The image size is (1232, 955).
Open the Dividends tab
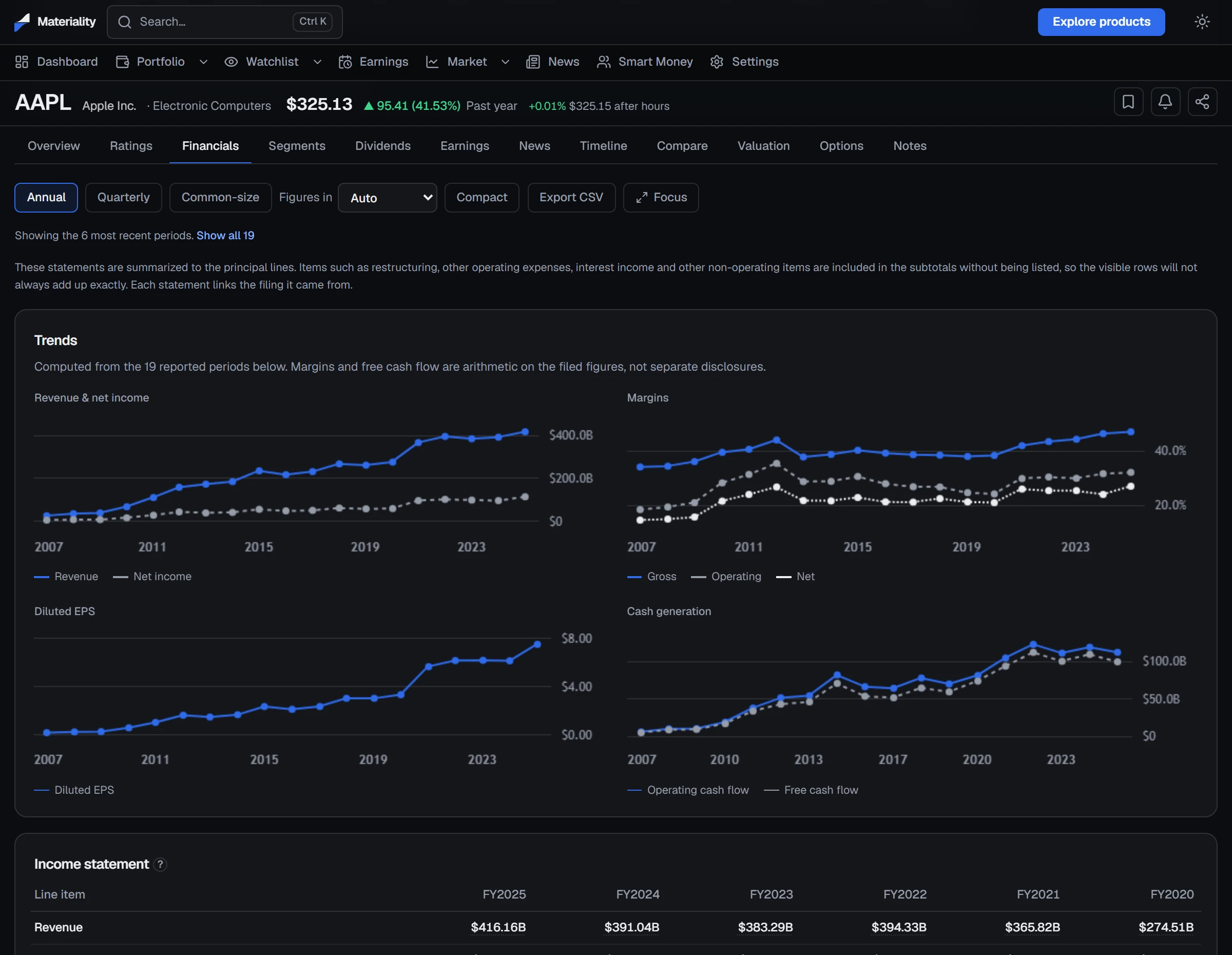click(x=383, y=145)
